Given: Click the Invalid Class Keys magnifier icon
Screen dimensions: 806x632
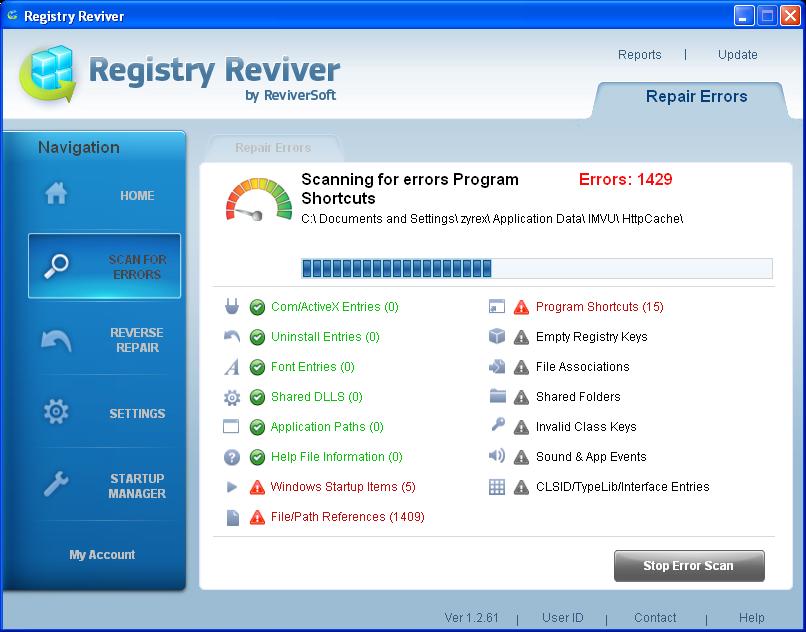Looking at the screenshot, I should (496, 427).
